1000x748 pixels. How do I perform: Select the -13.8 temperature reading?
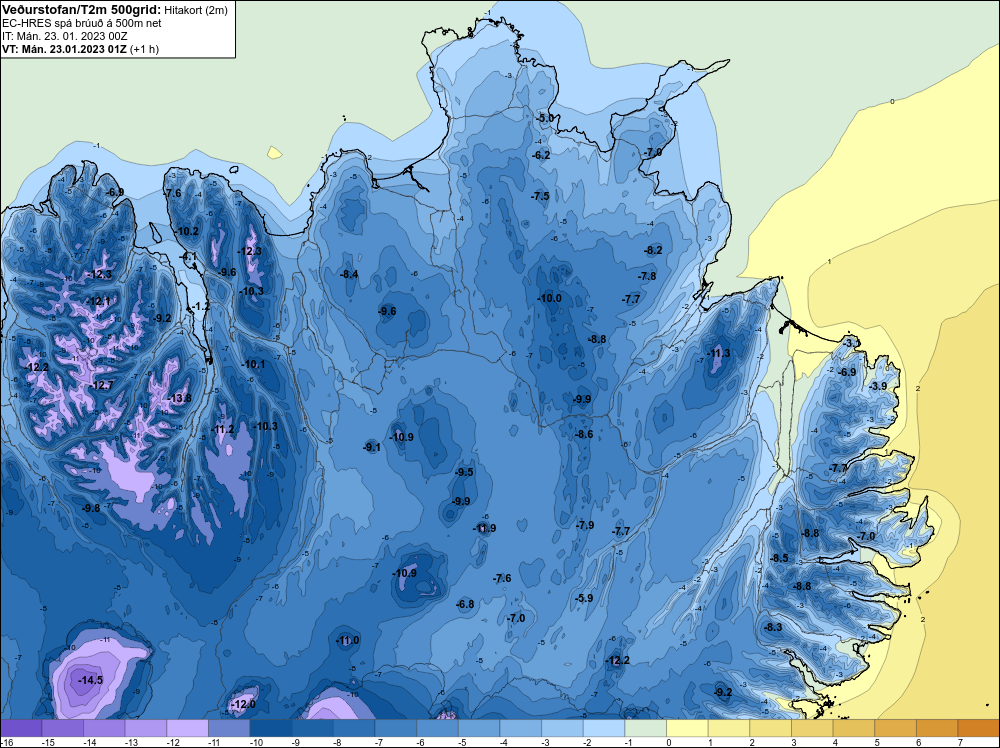point(179,399)
